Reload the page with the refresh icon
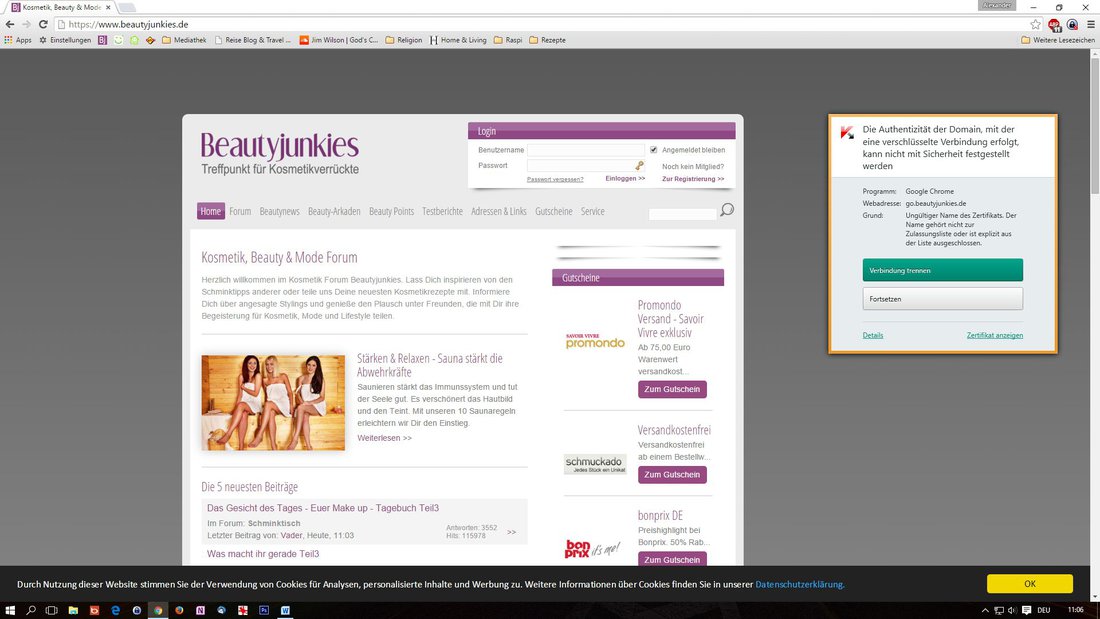Viewport: 1100px width, 619px height. coord(42,24)
